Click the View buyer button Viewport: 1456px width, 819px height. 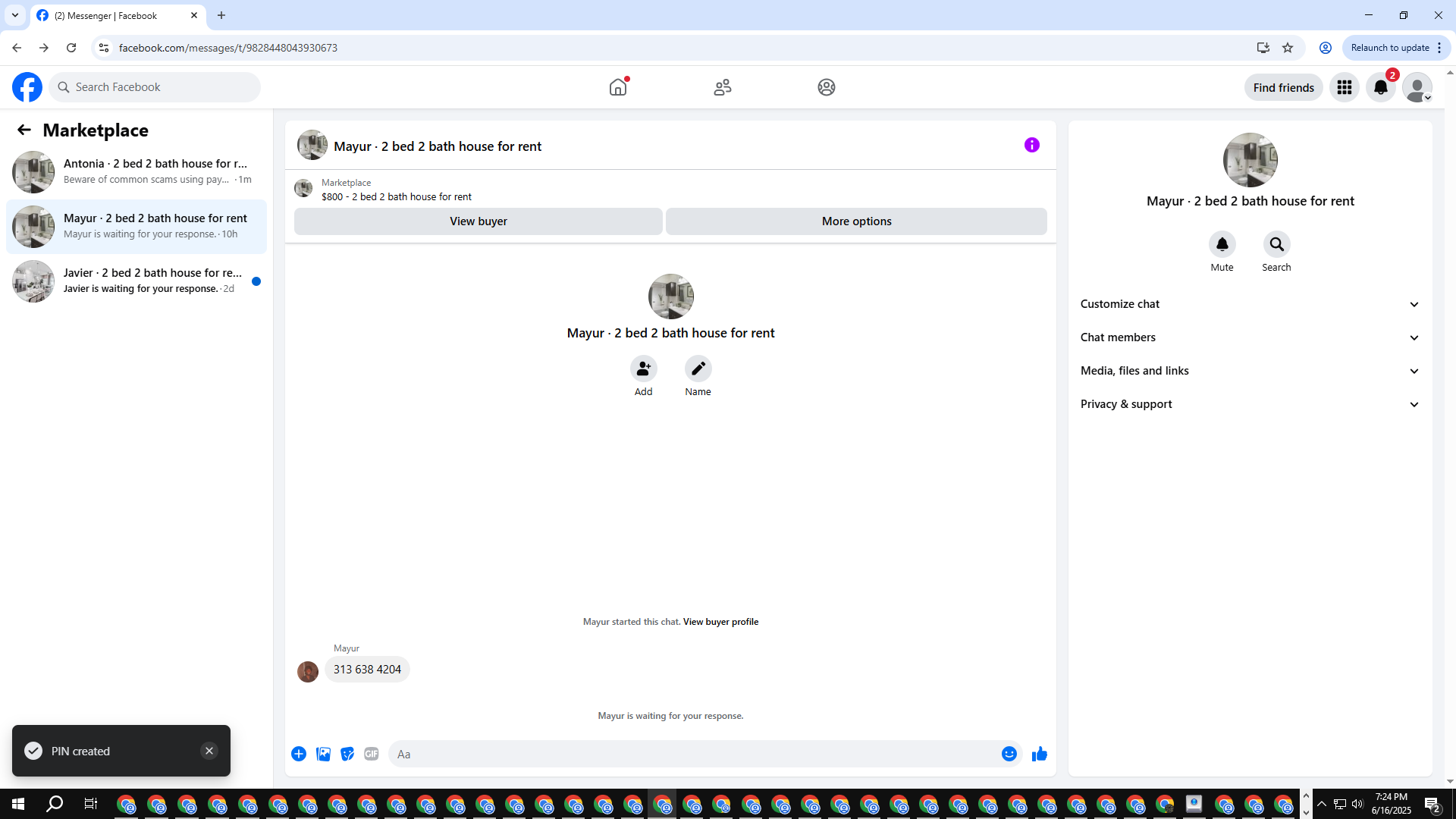pos(478,221)
